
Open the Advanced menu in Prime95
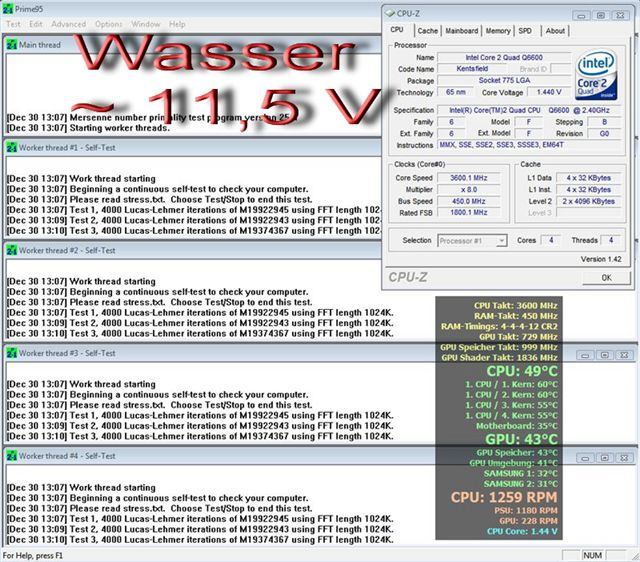[68, 24]
